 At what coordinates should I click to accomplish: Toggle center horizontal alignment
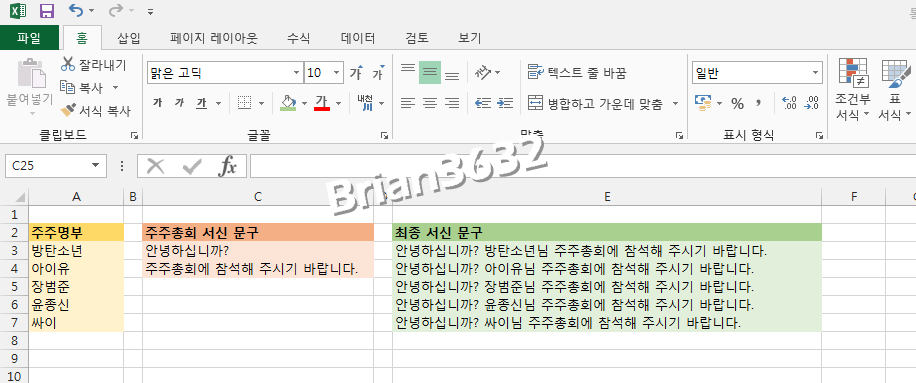point(430,103)
